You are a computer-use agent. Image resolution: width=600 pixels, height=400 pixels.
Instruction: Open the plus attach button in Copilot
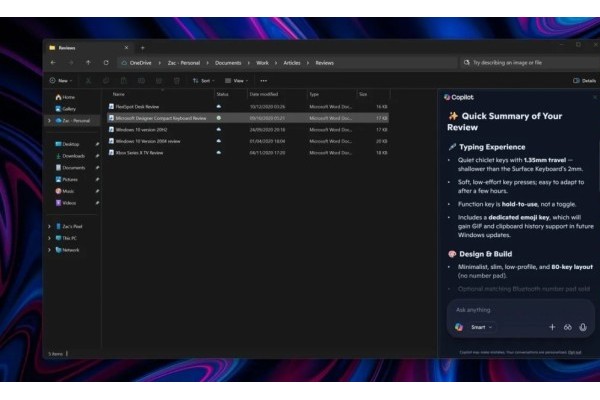(x=552, y=327)
